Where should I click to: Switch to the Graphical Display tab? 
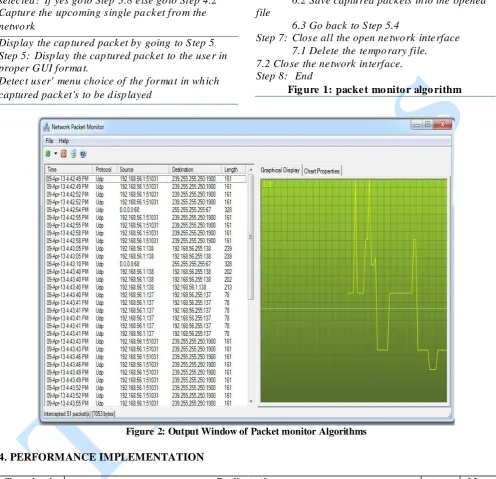tap(280, 170)
